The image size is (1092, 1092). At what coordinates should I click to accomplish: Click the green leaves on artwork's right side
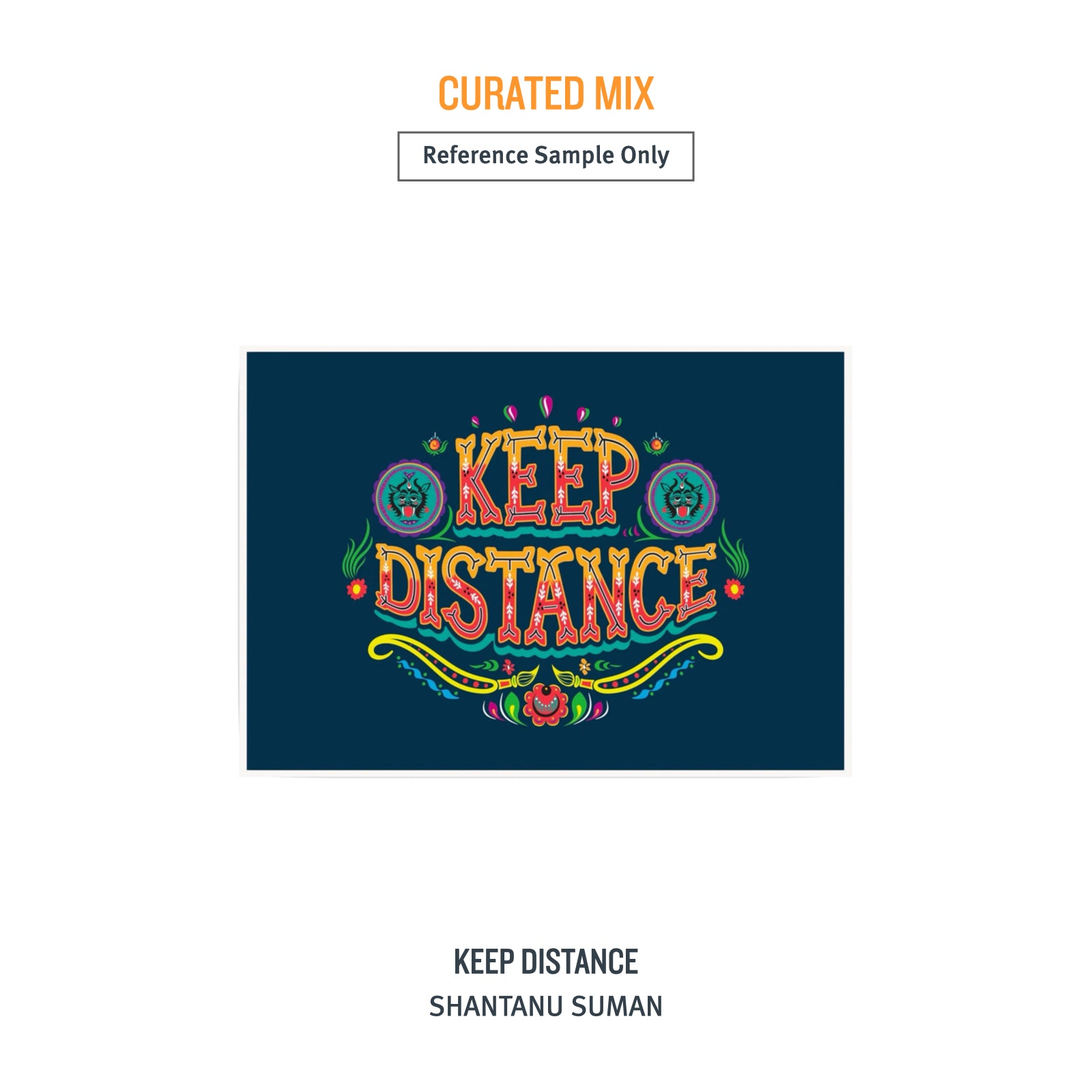click(x=734, y=549)
